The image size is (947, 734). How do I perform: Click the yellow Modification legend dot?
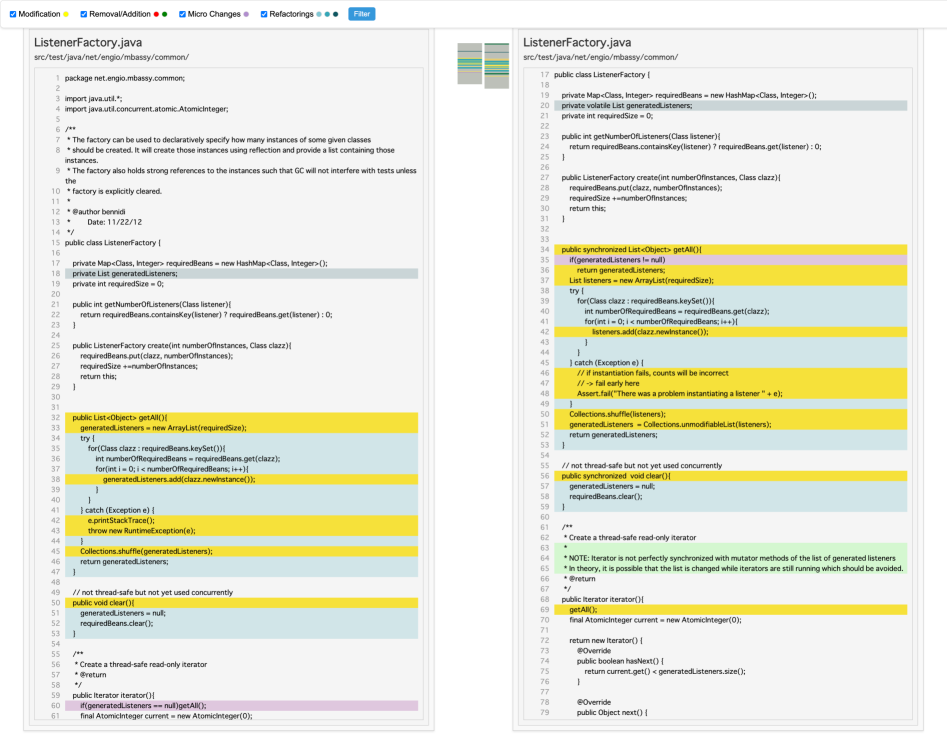(x=66, y=14)
